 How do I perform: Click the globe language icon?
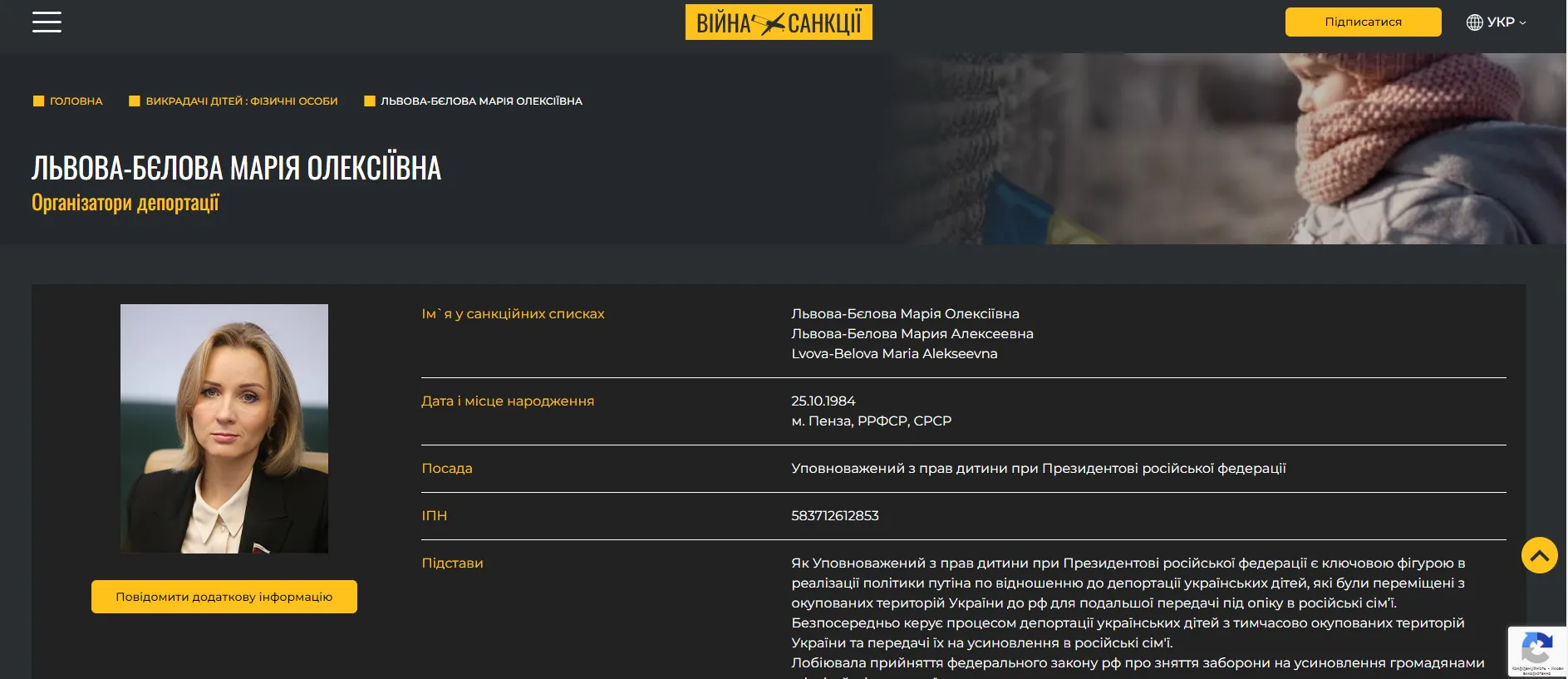click(x=1474, y=22)
